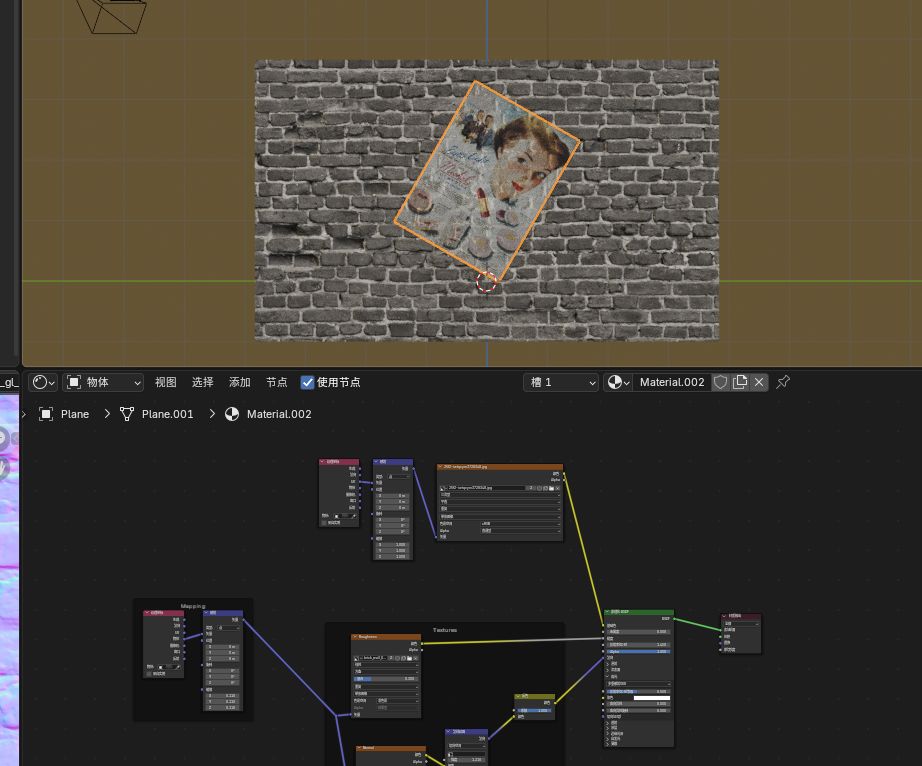Toggle checkbox in Mapping frame texture coordinate node

(x=149, y=674)
